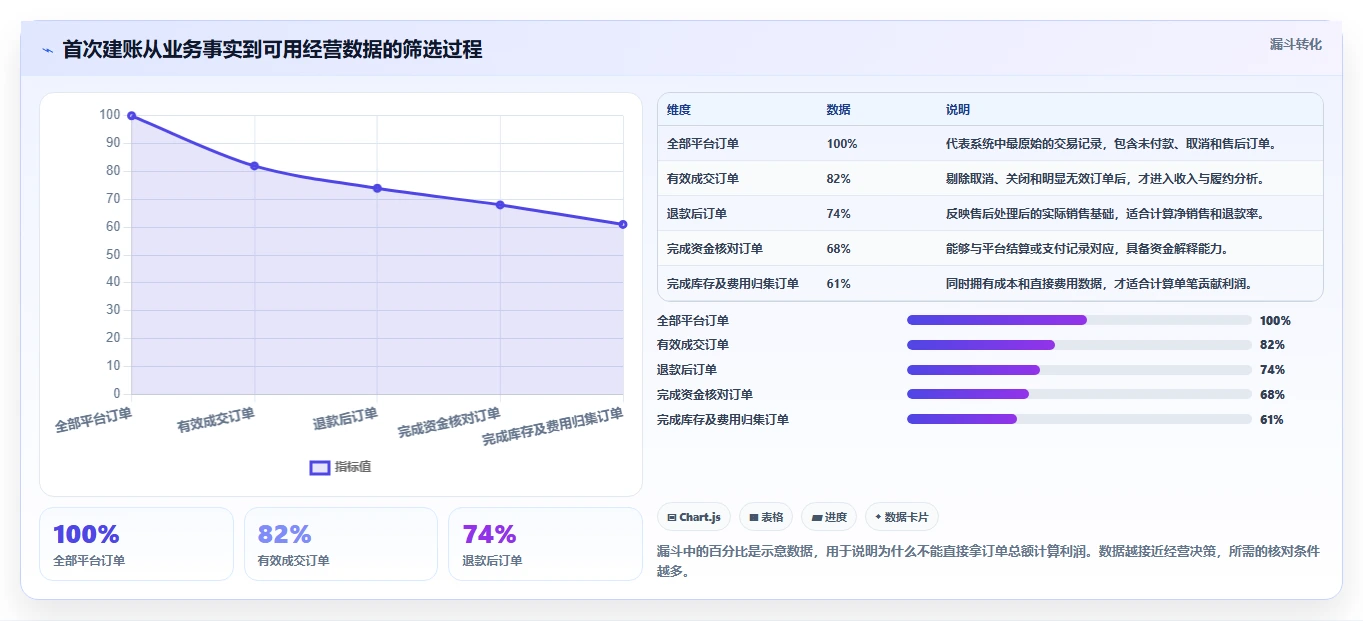Viewport: 1363px width, 621px height.
Task: Click the 100% value in table
Action: 842,144
